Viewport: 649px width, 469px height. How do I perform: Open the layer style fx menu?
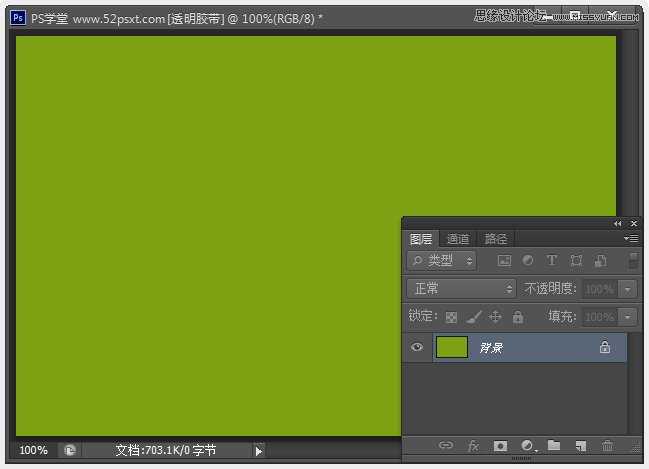tap(474, 445)
